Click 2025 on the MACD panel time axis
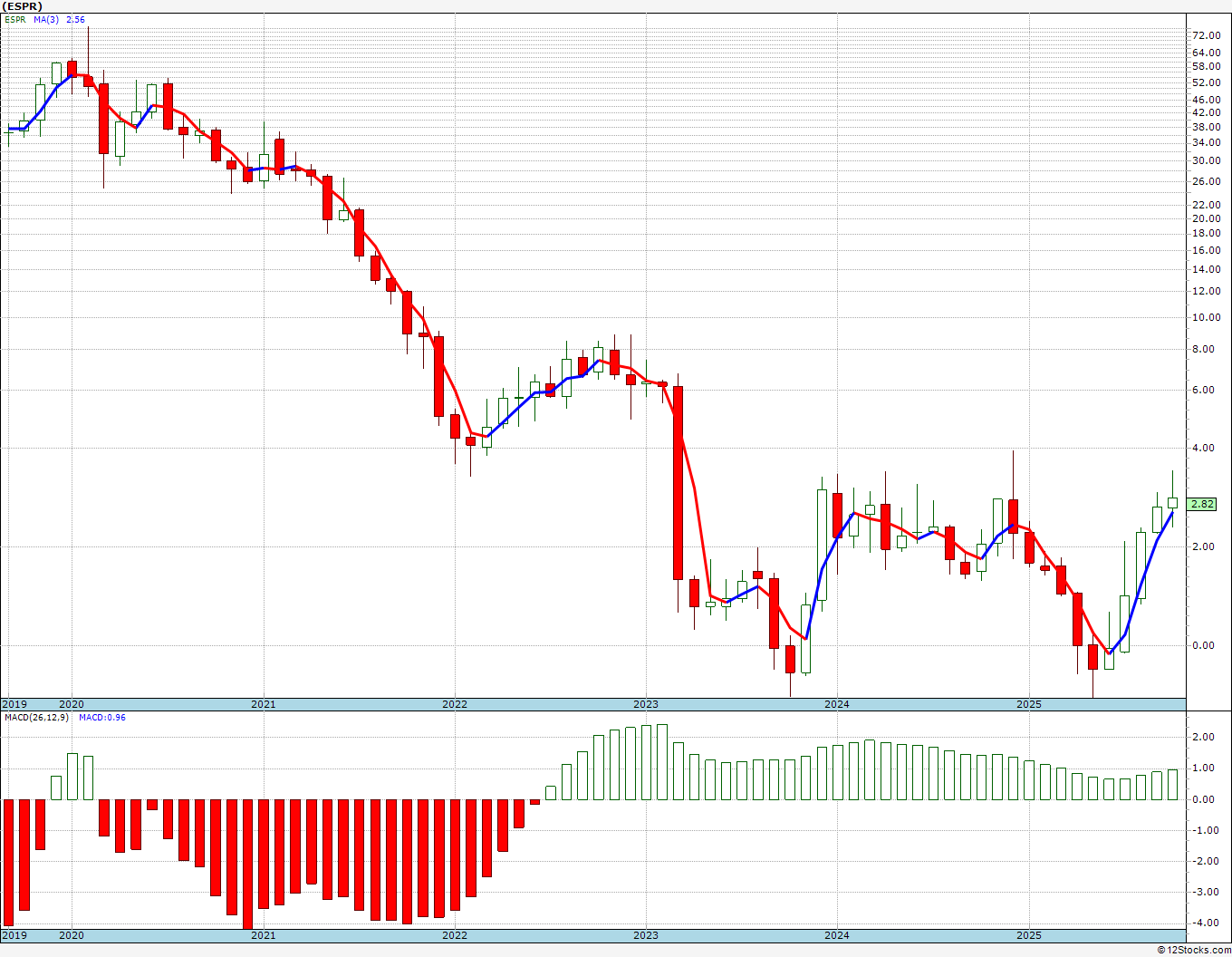This screenshot has width=1232, height=957. point(1028,935)
